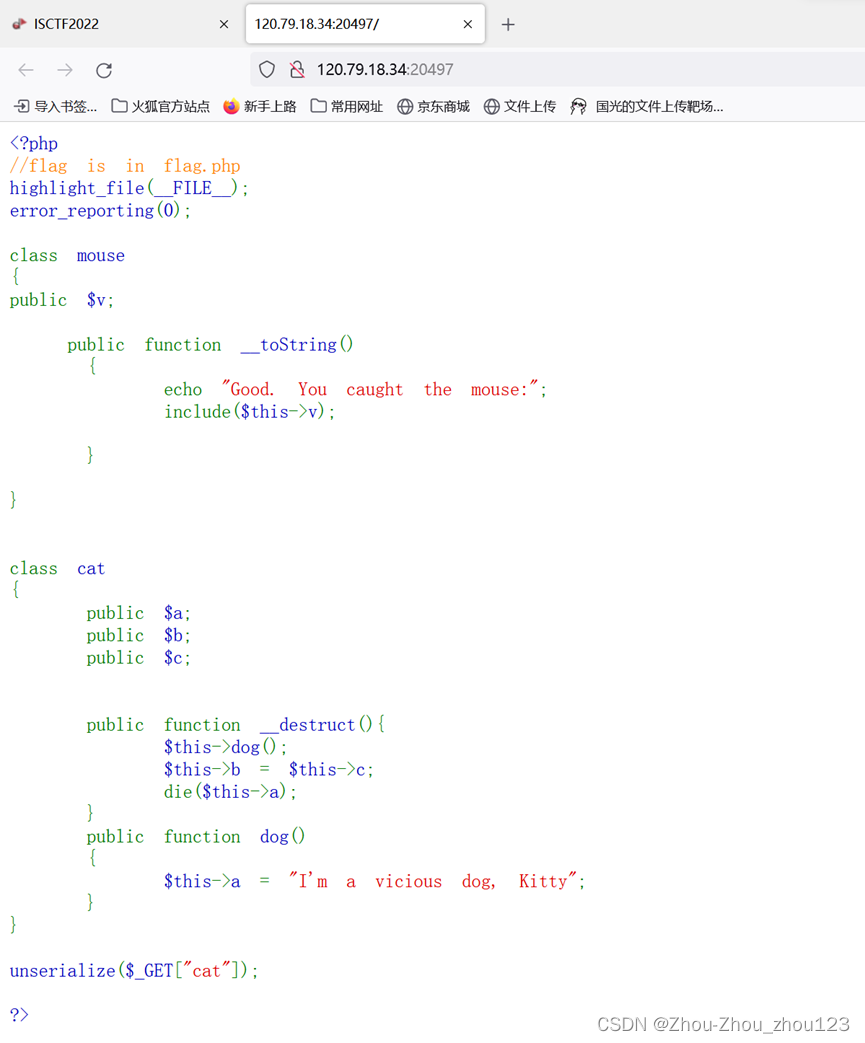The image size is (865, 1043).
Task: Click the 京东商城 bookmark globe icon
Action: point(404,106)
